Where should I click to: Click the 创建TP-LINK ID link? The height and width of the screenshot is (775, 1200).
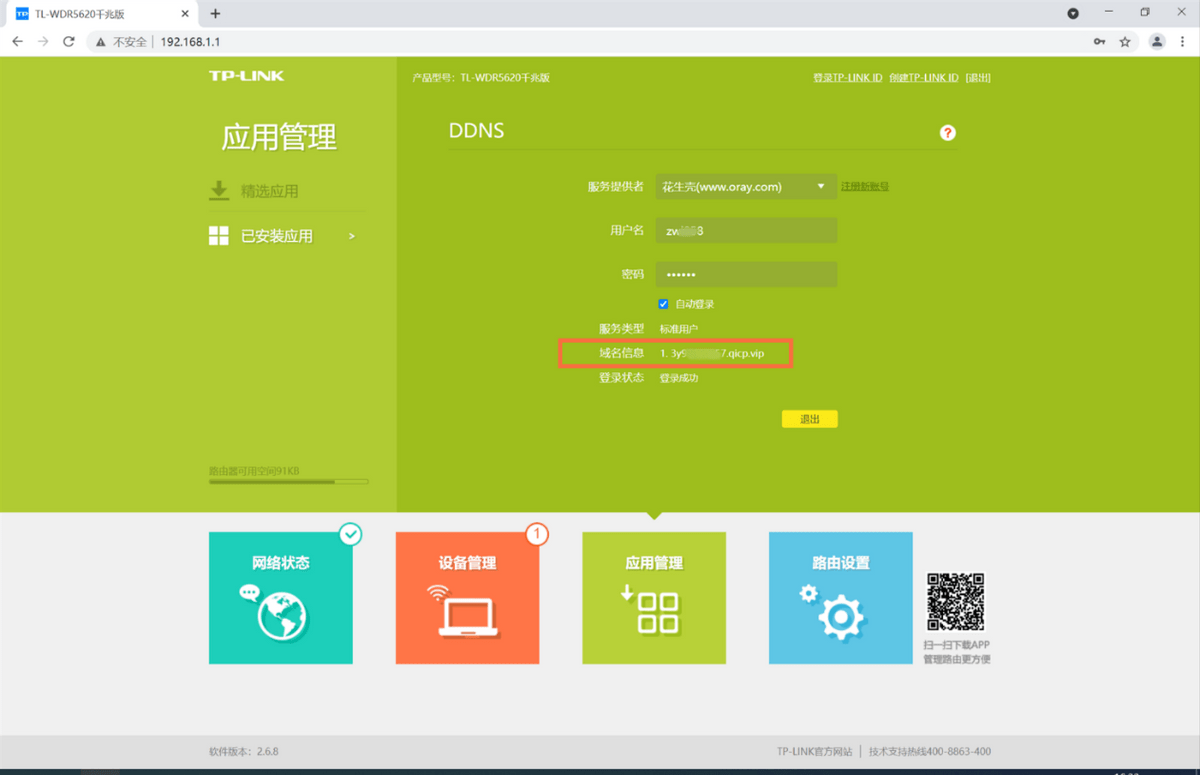pos(924,77)
